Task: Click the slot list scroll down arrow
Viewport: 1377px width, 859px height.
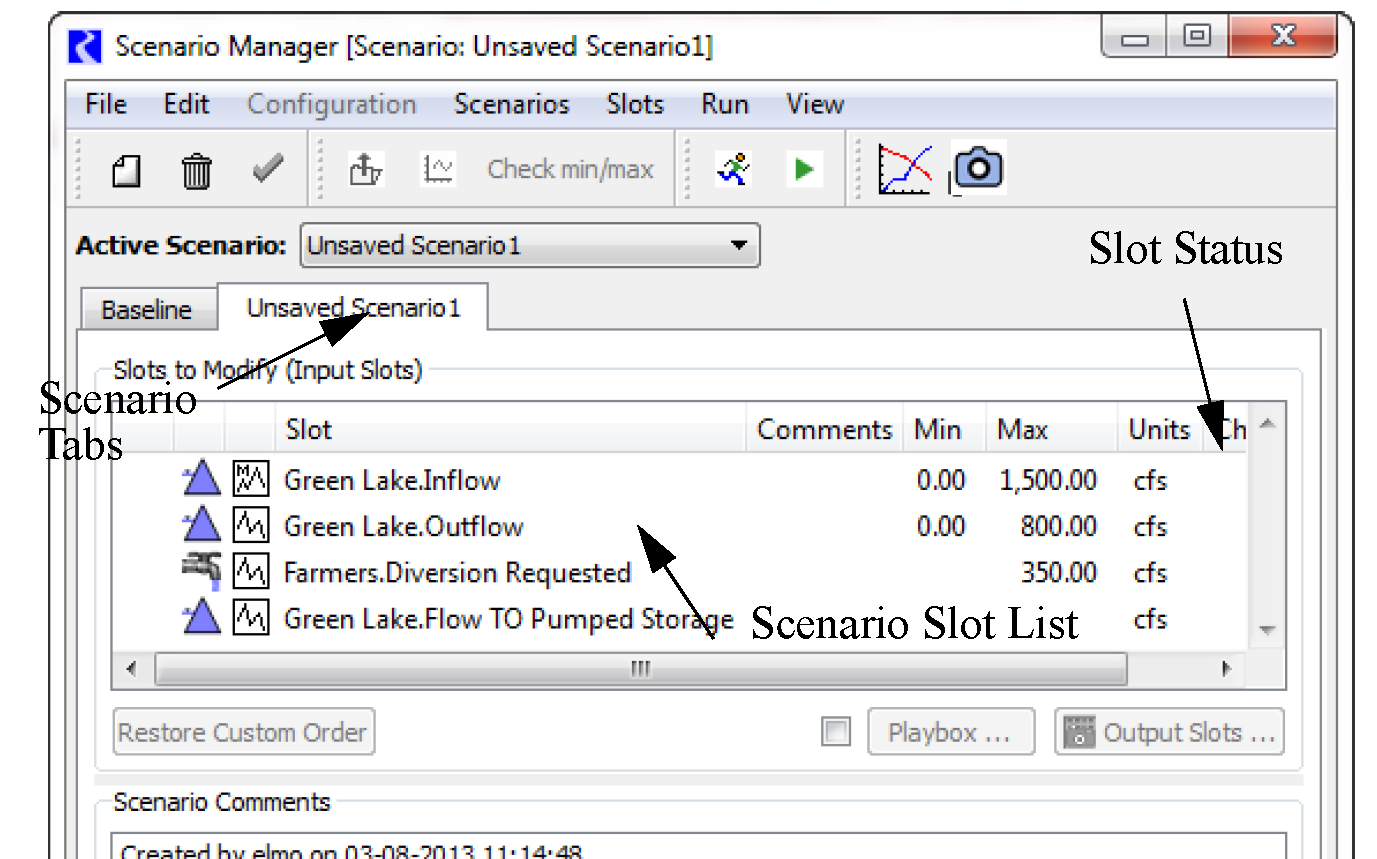Action: pos(1267,630)
